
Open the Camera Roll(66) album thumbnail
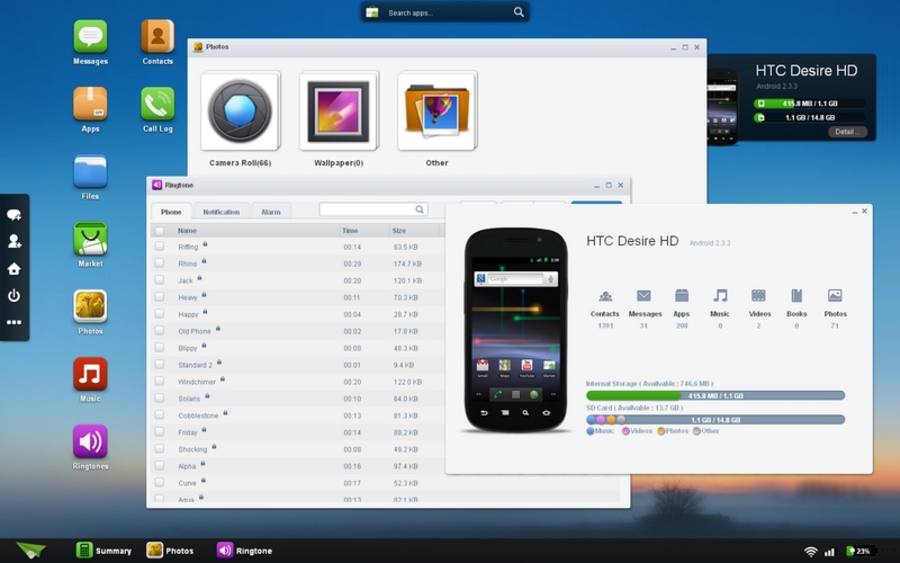point(240,111)
